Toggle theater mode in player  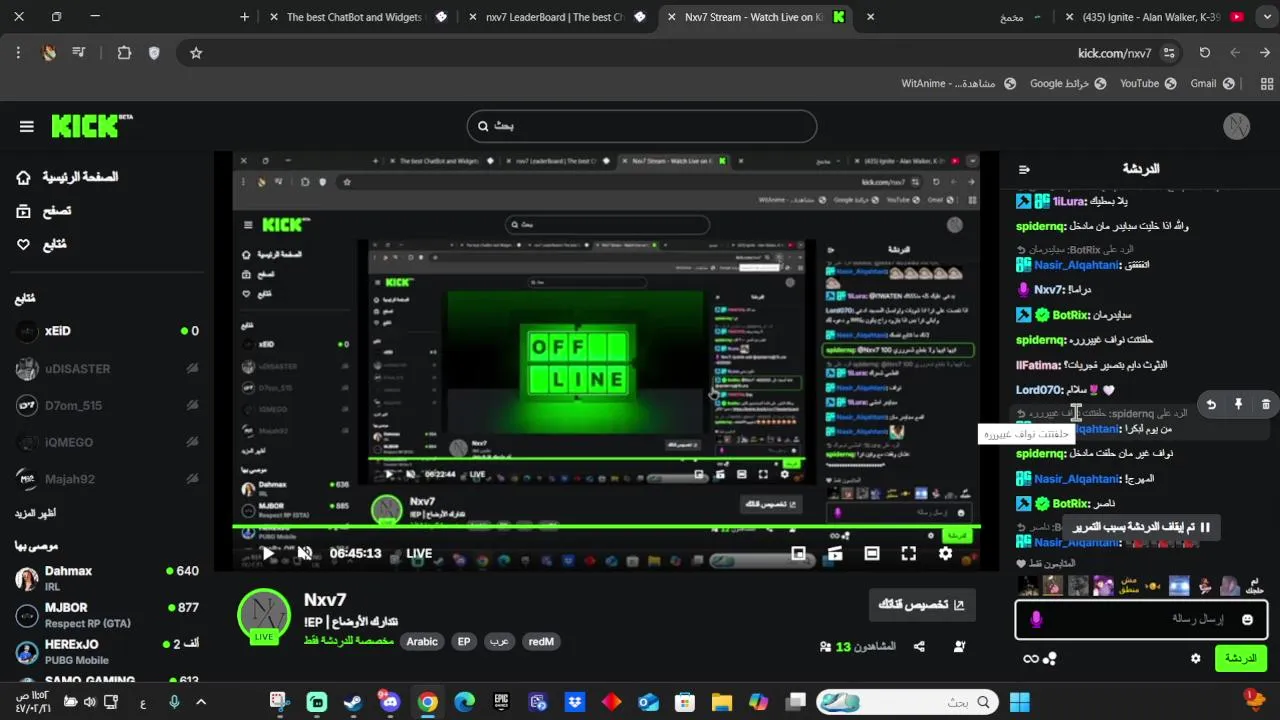pos(872,553)
